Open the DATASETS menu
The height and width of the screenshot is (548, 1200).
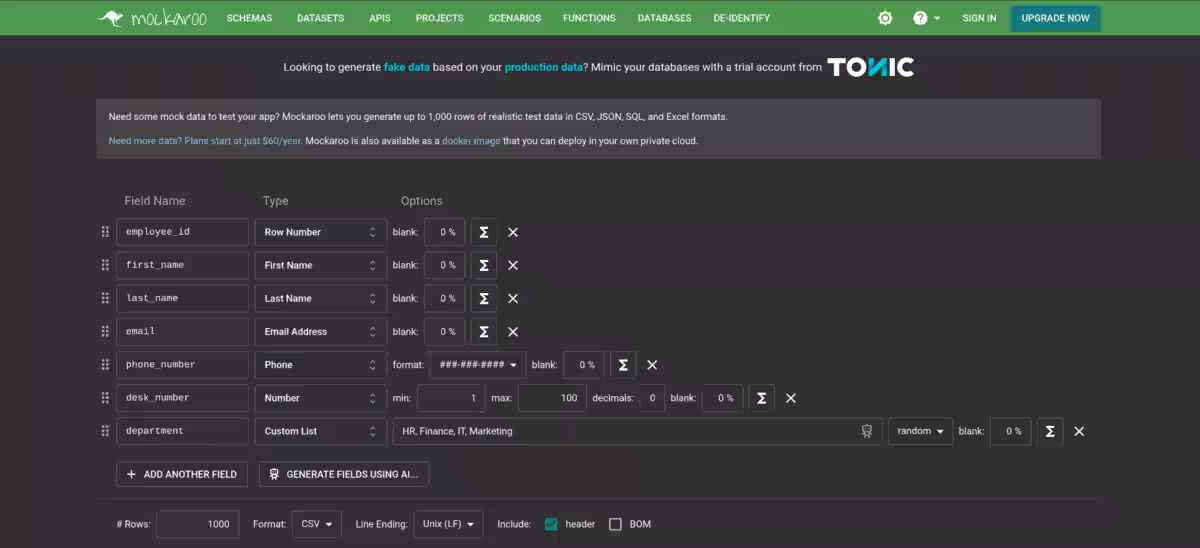(x=320, y=18)
